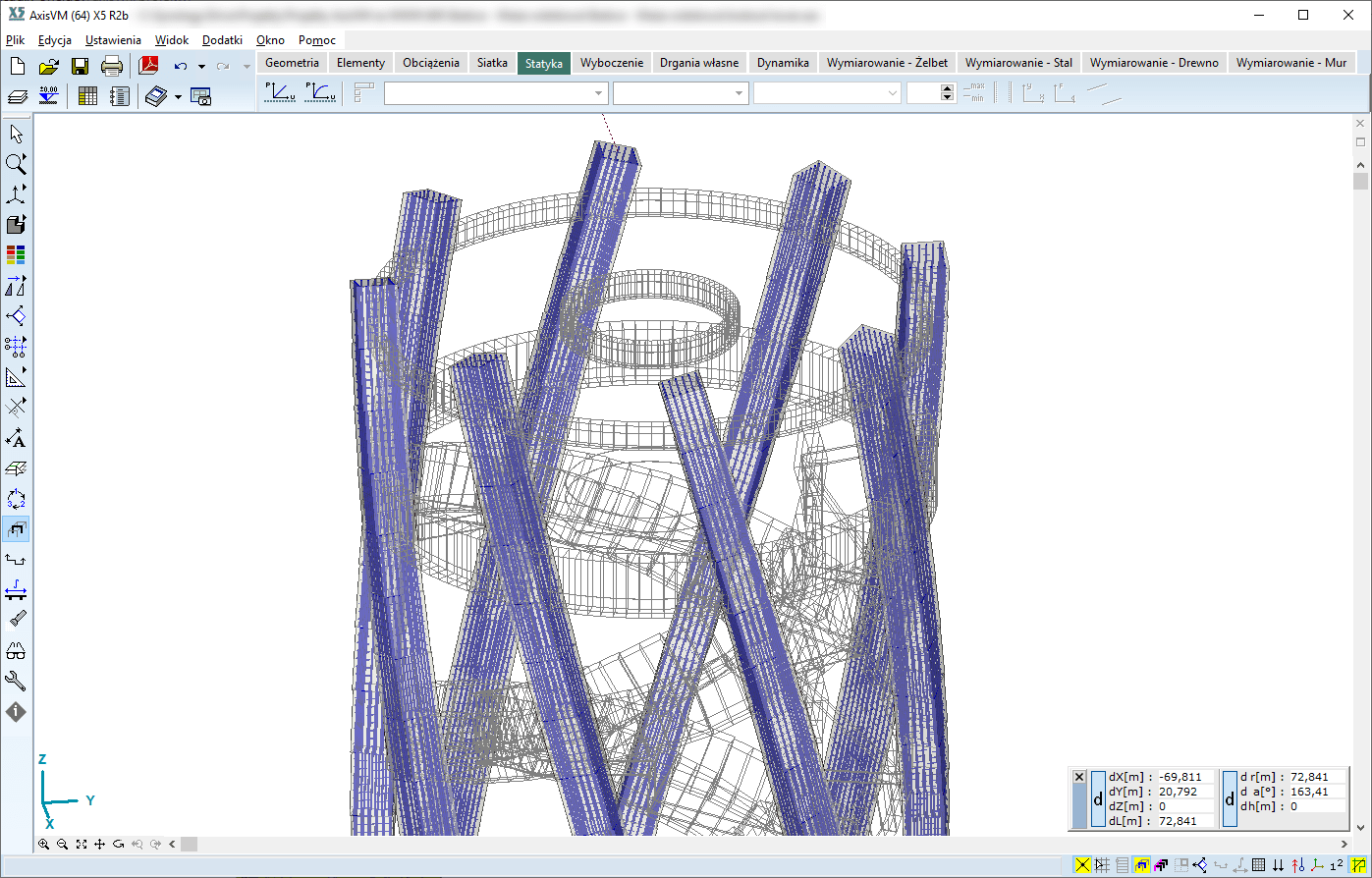Toggle relative dX delta mode 'd' button
The width and height of the screenshot is (1372, 878).
(1098, 798)
